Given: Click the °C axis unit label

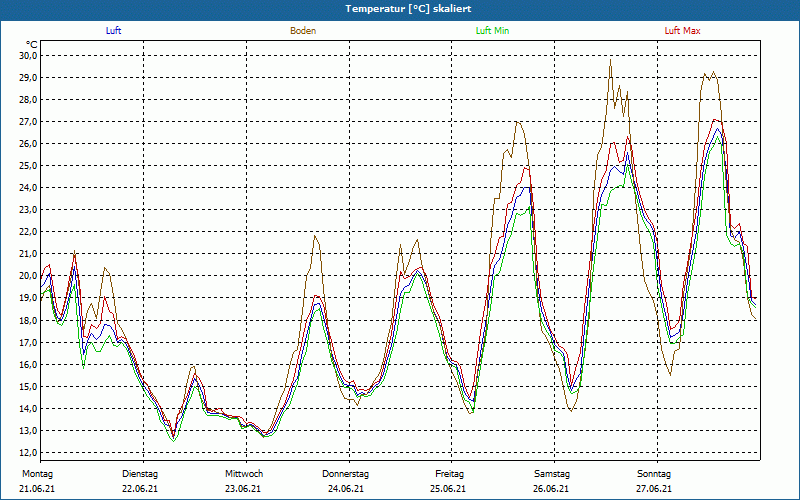Looking at the screenshot, I should (32, 45).
